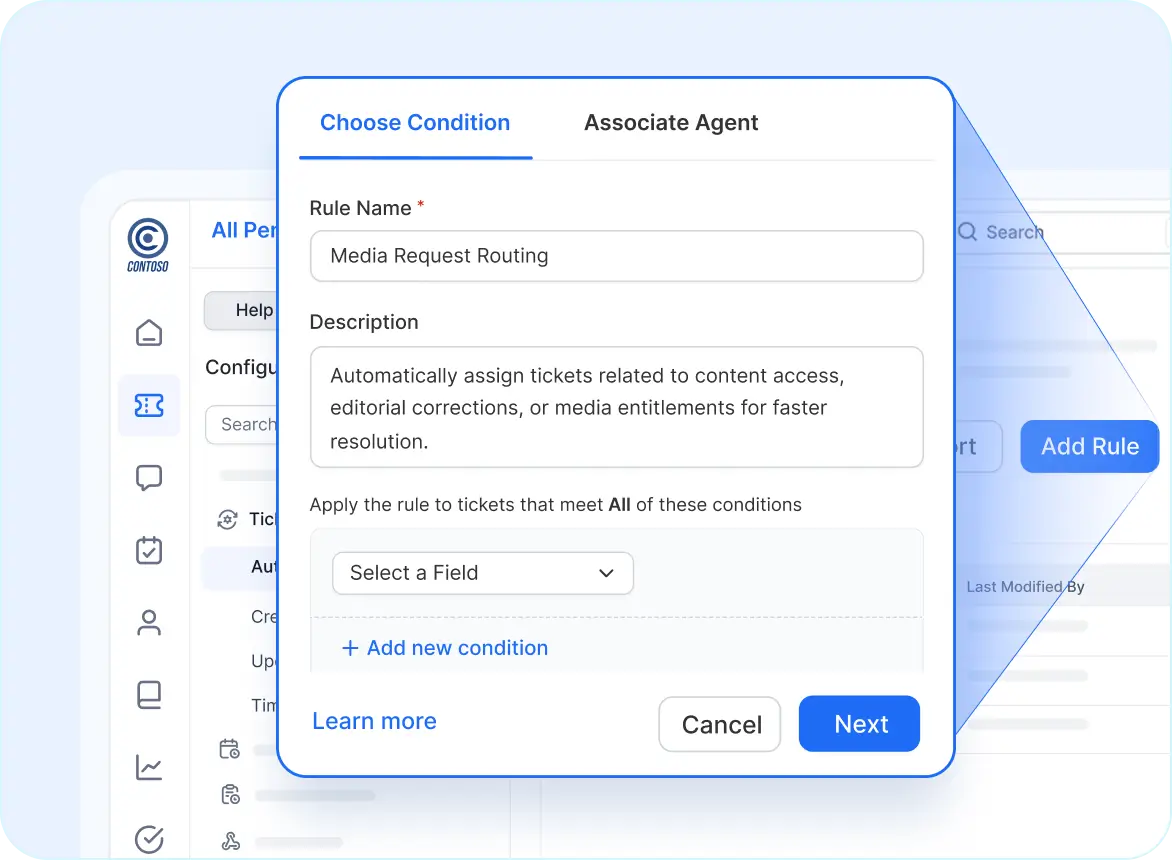Click inside the Rule Name field
The image size is (1172, 860).
[x=616, y=256]
